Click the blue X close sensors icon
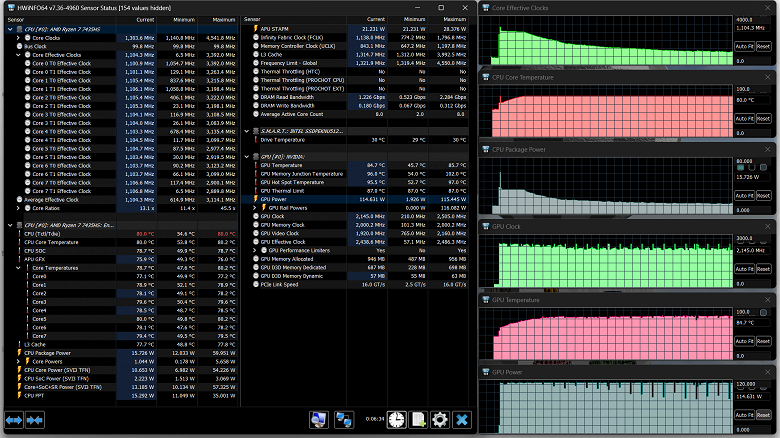780x438 pixels. 462,420
